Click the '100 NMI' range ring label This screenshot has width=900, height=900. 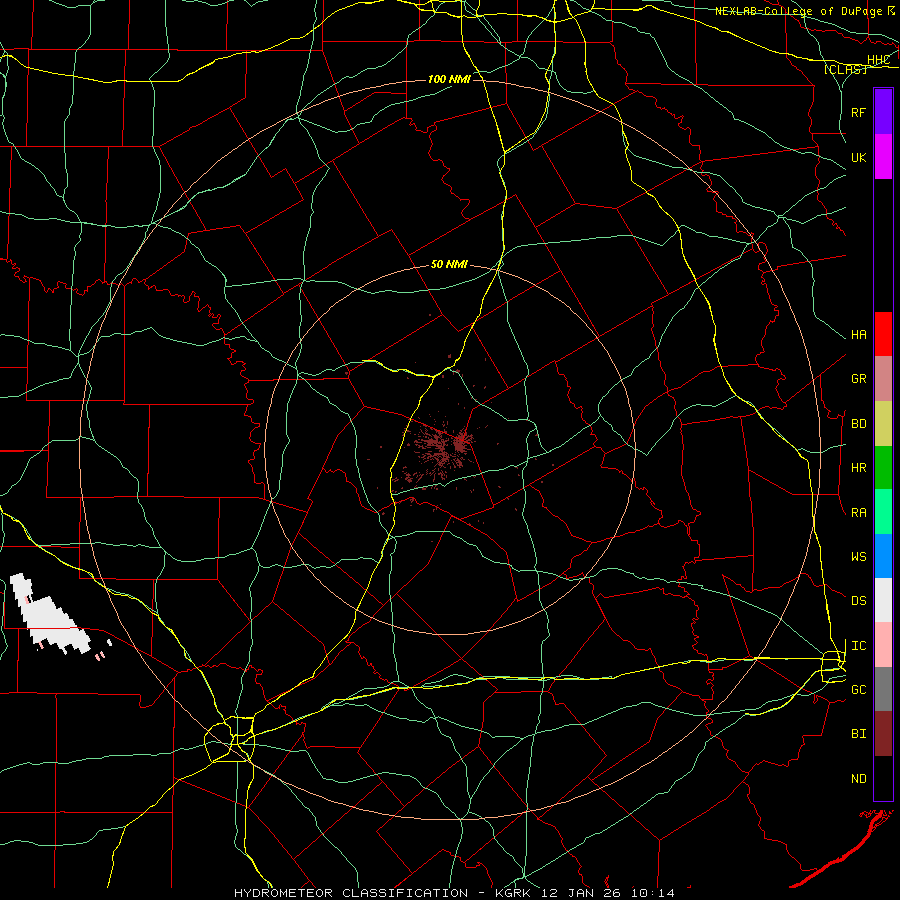pos(449,79)
